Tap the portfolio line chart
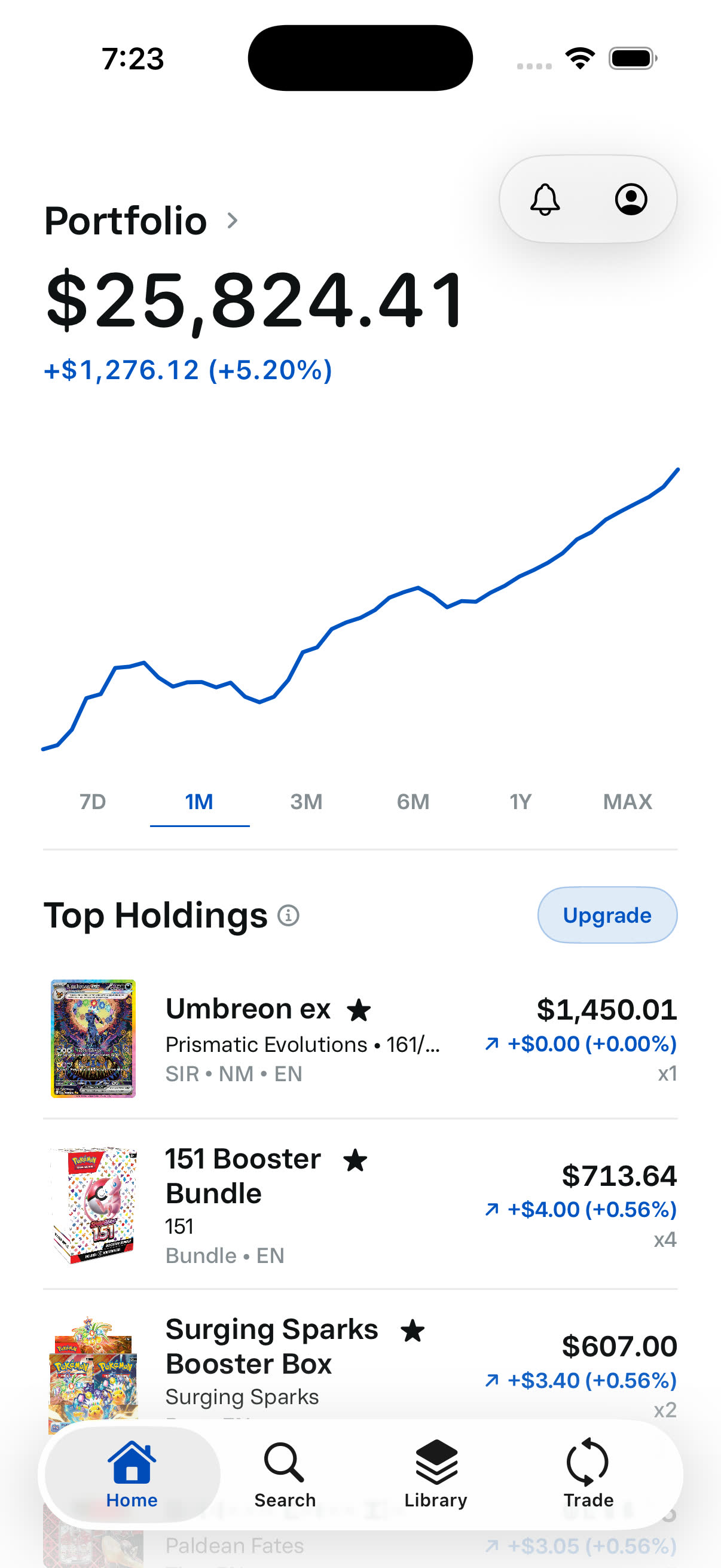This screenshot has height=1568, width=721. click(x=360, y=609)
